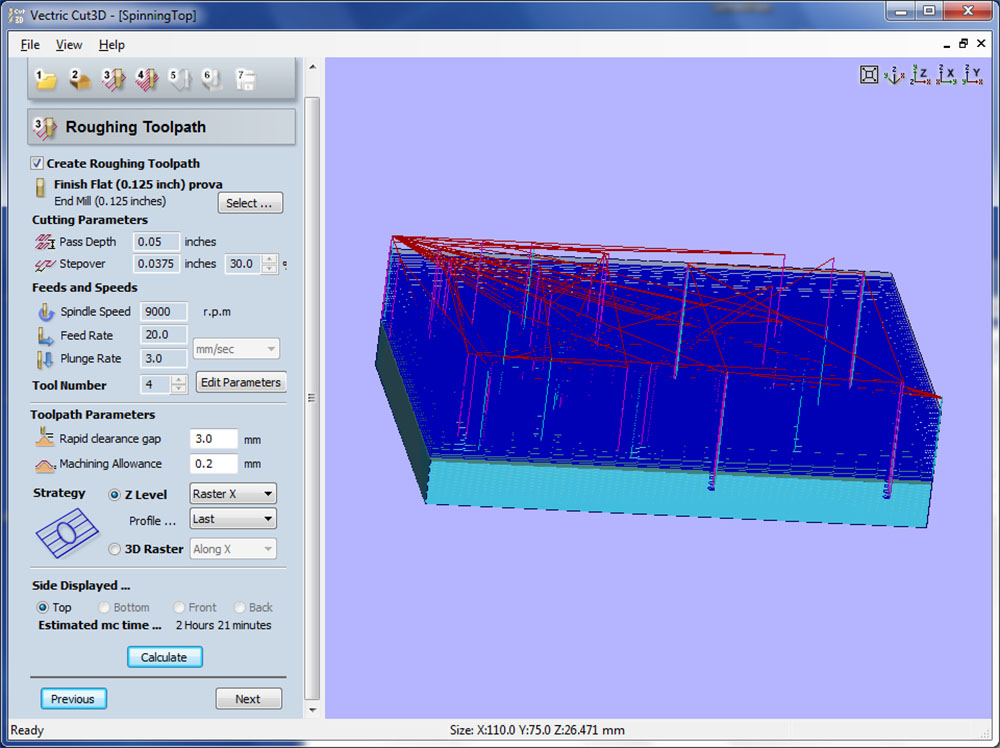1000x748 pixels.
Task: Decrease the stepover percentage spinner
Action: 270,268
